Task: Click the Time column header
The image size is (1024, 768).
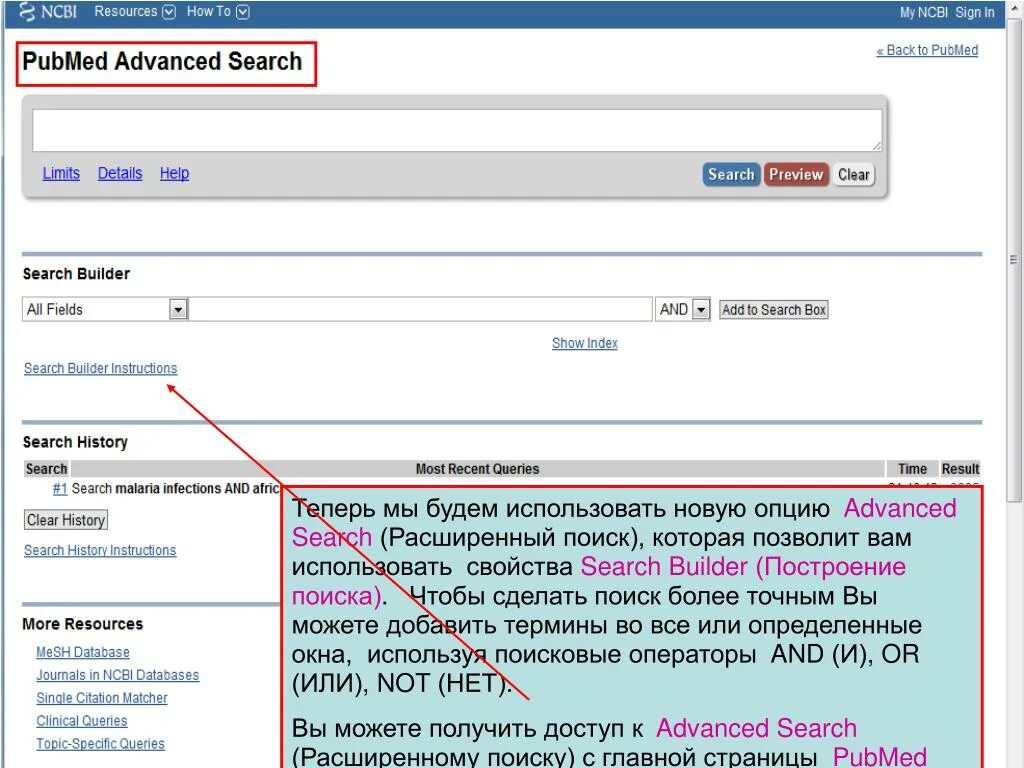Action: click(x=912, y=469)
